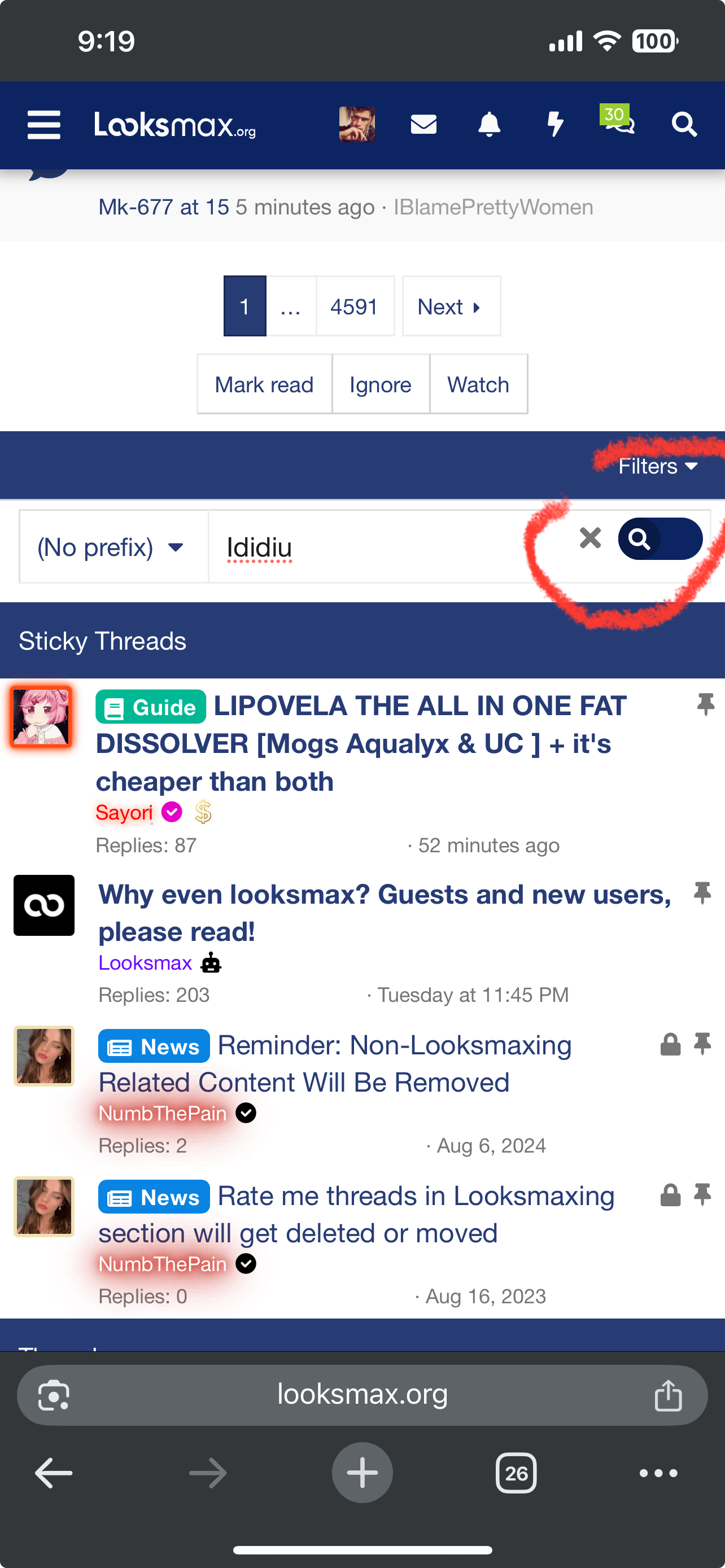Open chat icon with 30 badge
The width and height of the screenshot is (725, 1568).
point(618,120)
